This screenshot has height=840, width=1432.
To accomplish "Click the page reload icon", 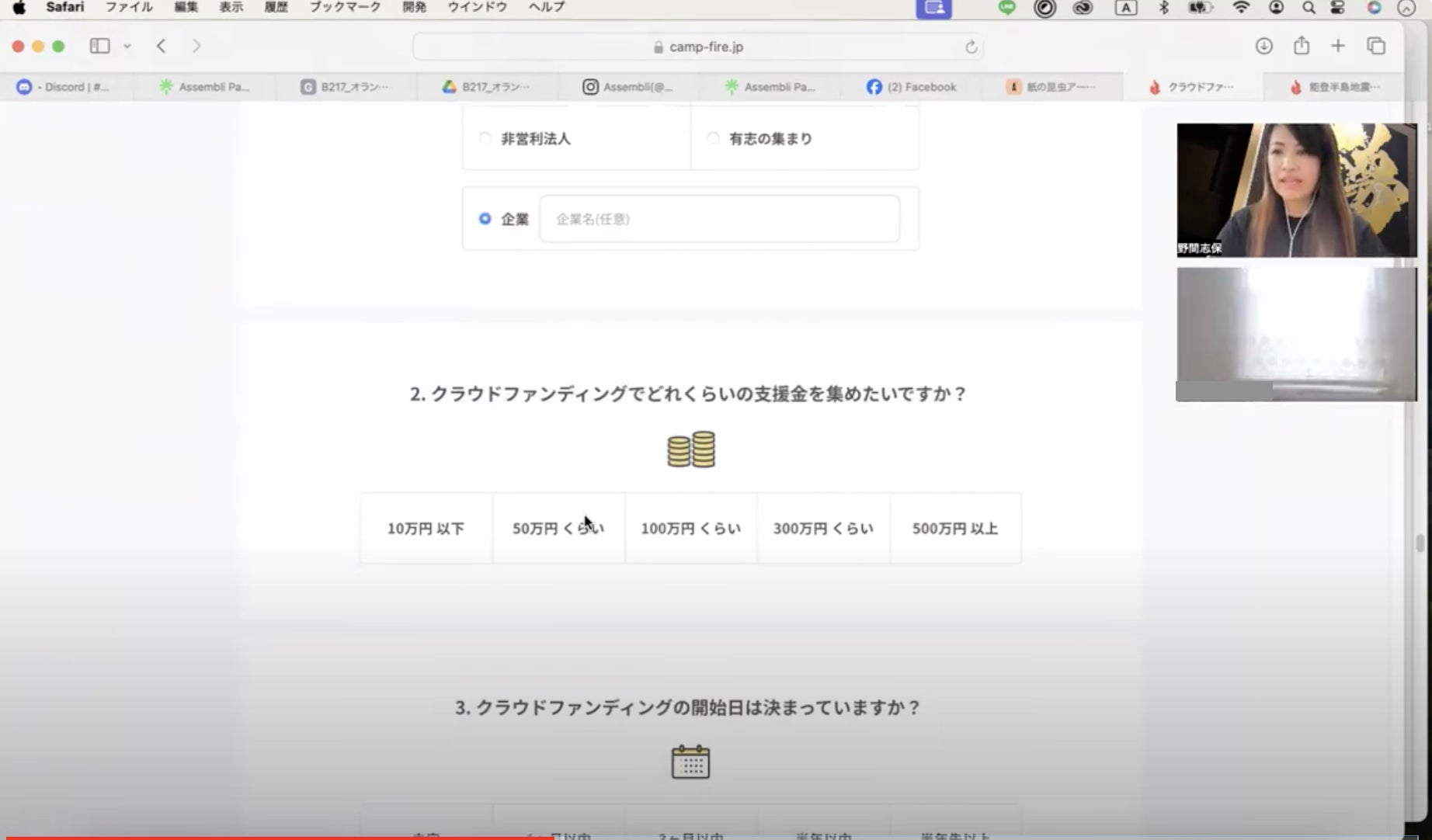I will [971, 47].
